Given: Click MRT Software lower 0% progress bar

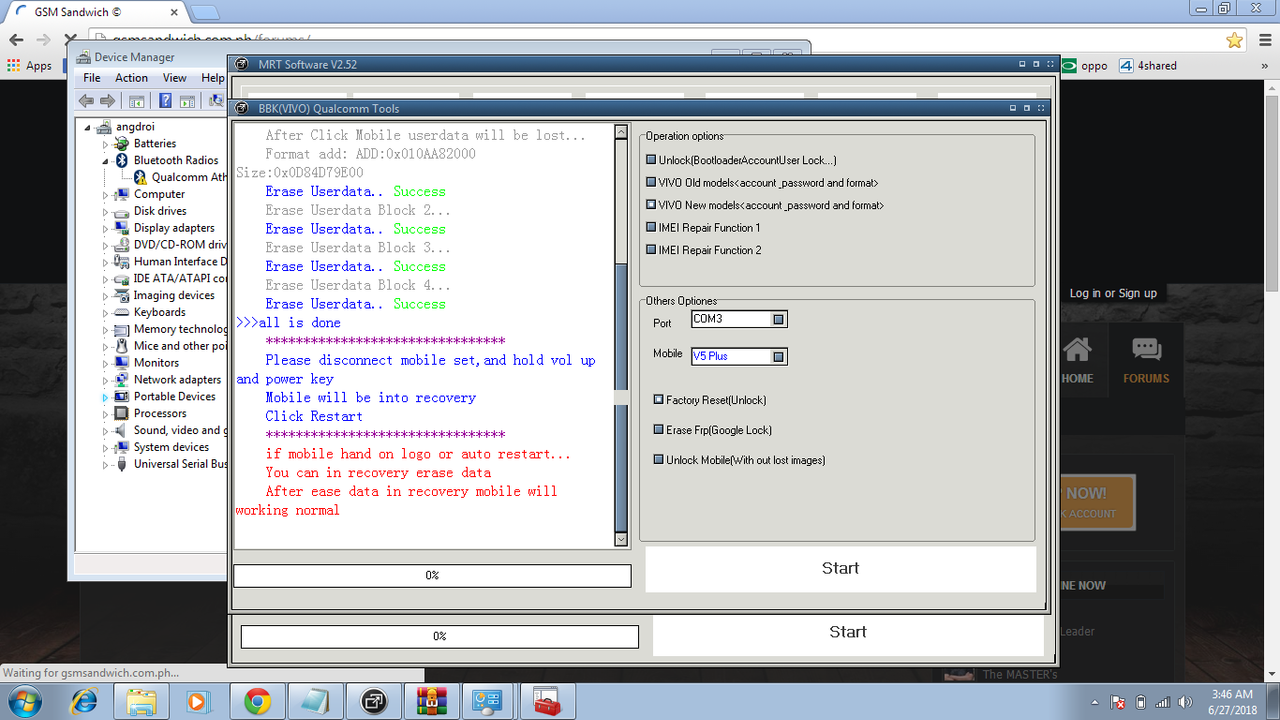Looking at the screenshot, I should (439, 636).
